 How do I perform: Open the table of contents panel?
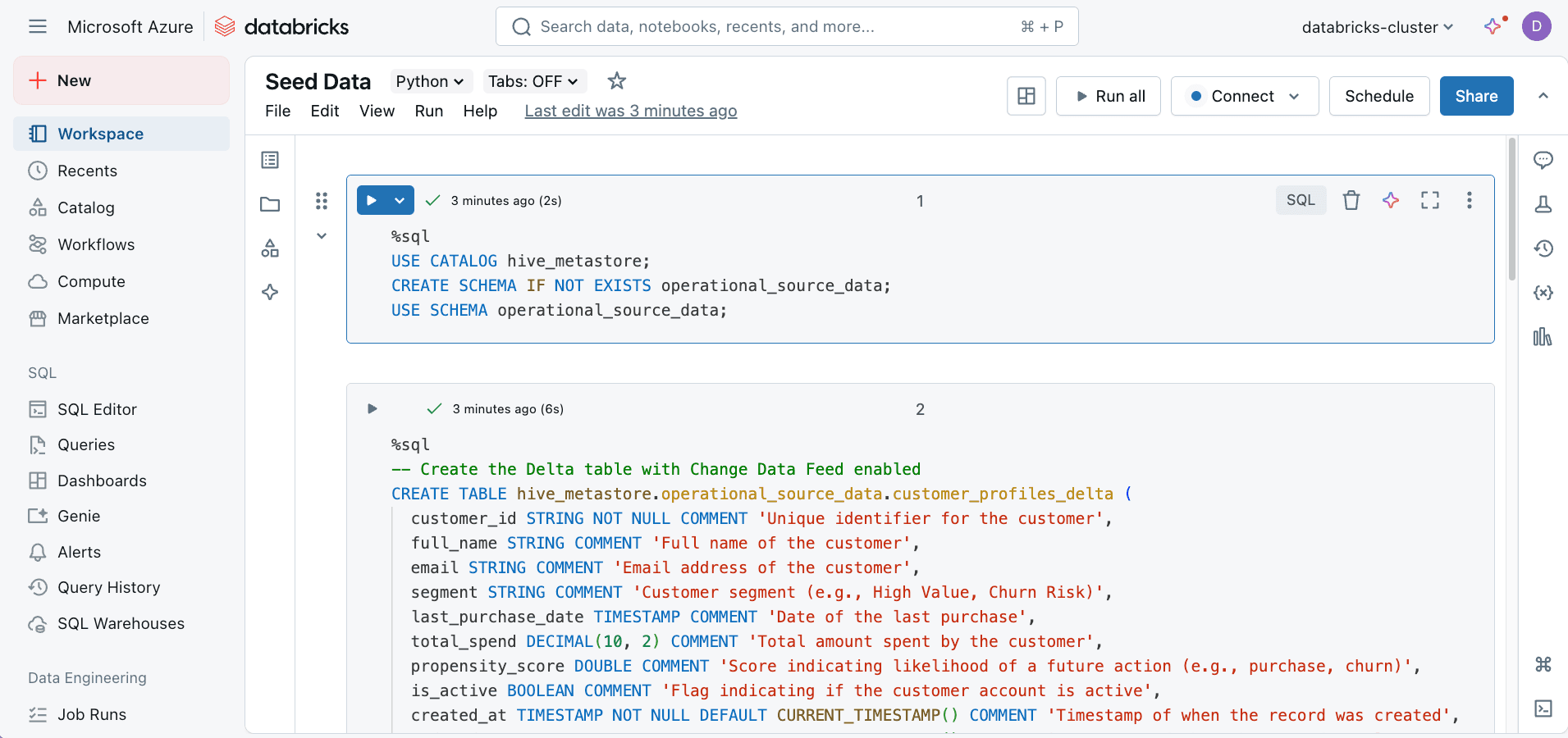(x=270, y=160)
